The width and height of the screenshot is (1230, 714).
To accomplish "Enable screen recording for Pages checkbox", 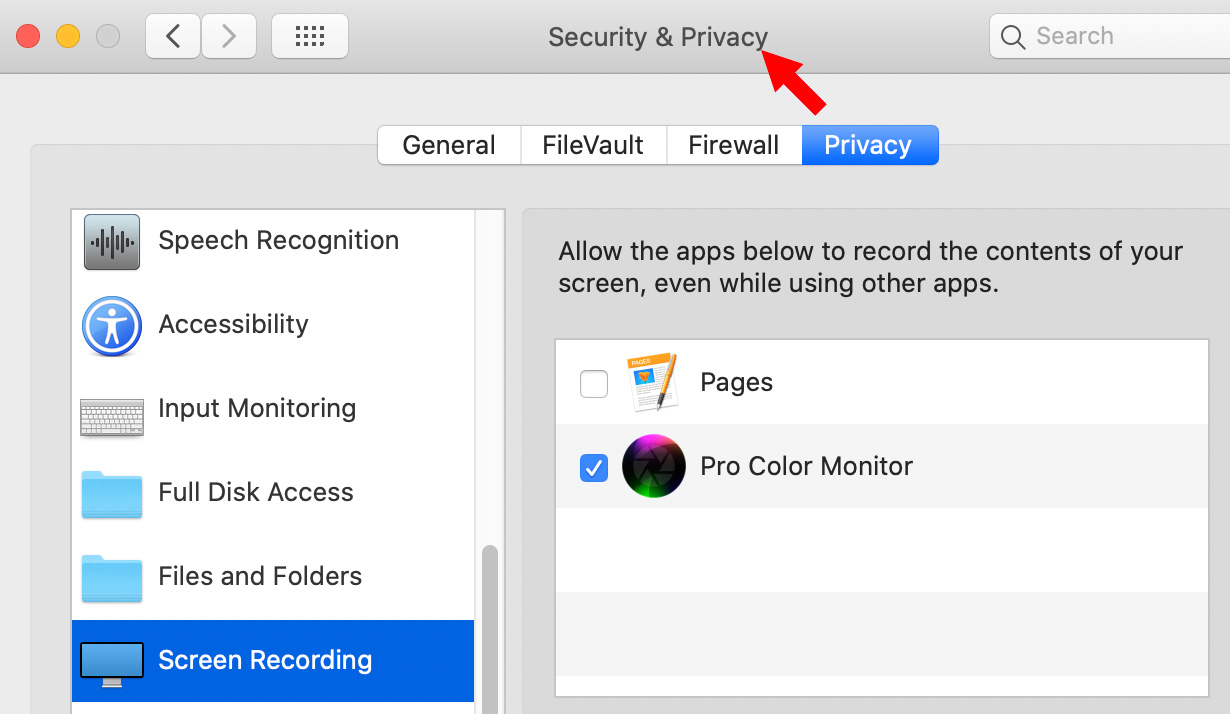I will [x=594, y=383].
